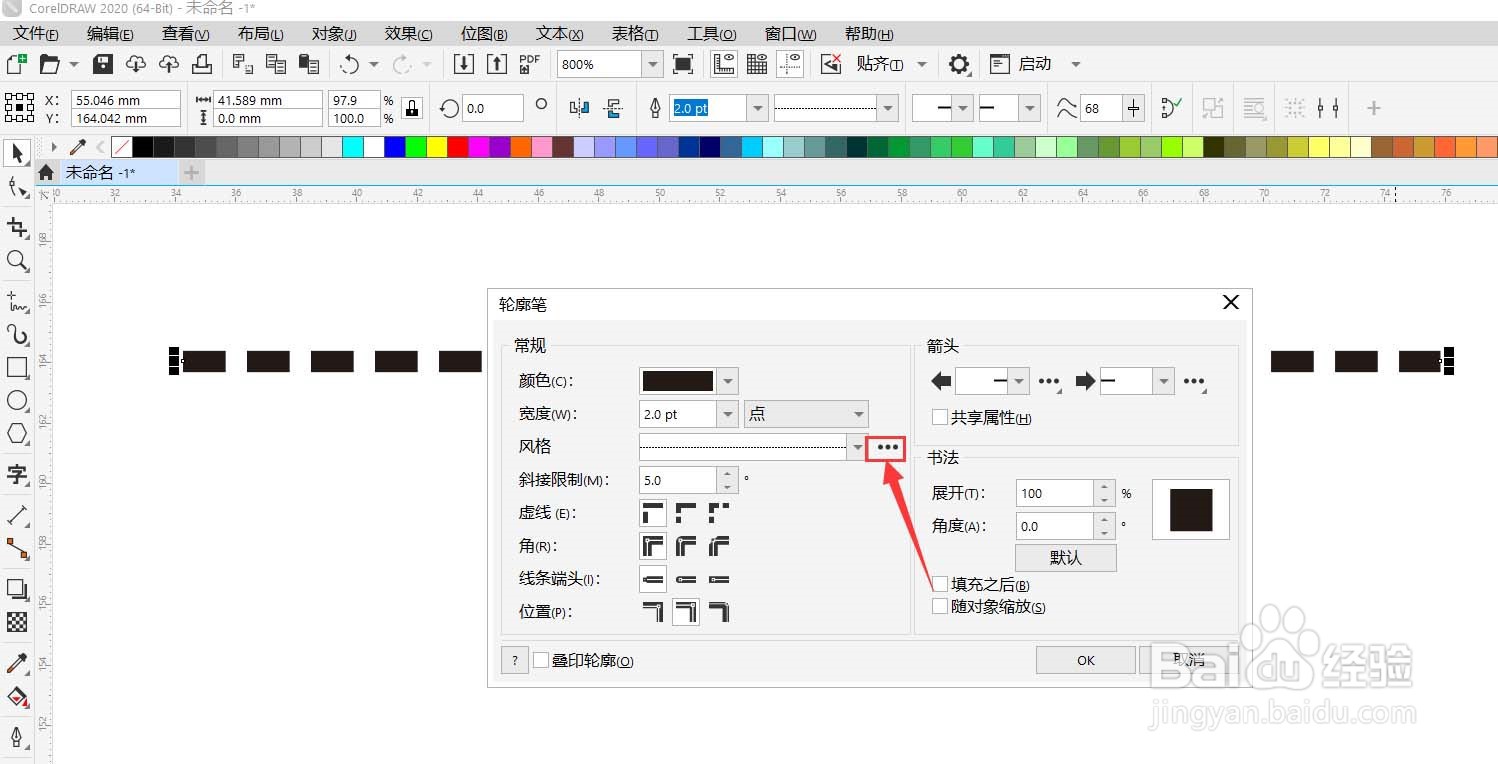The image size is (1498, 764).
Task: Pick the cyan swatch in the palette
Action: pos(352,147)
